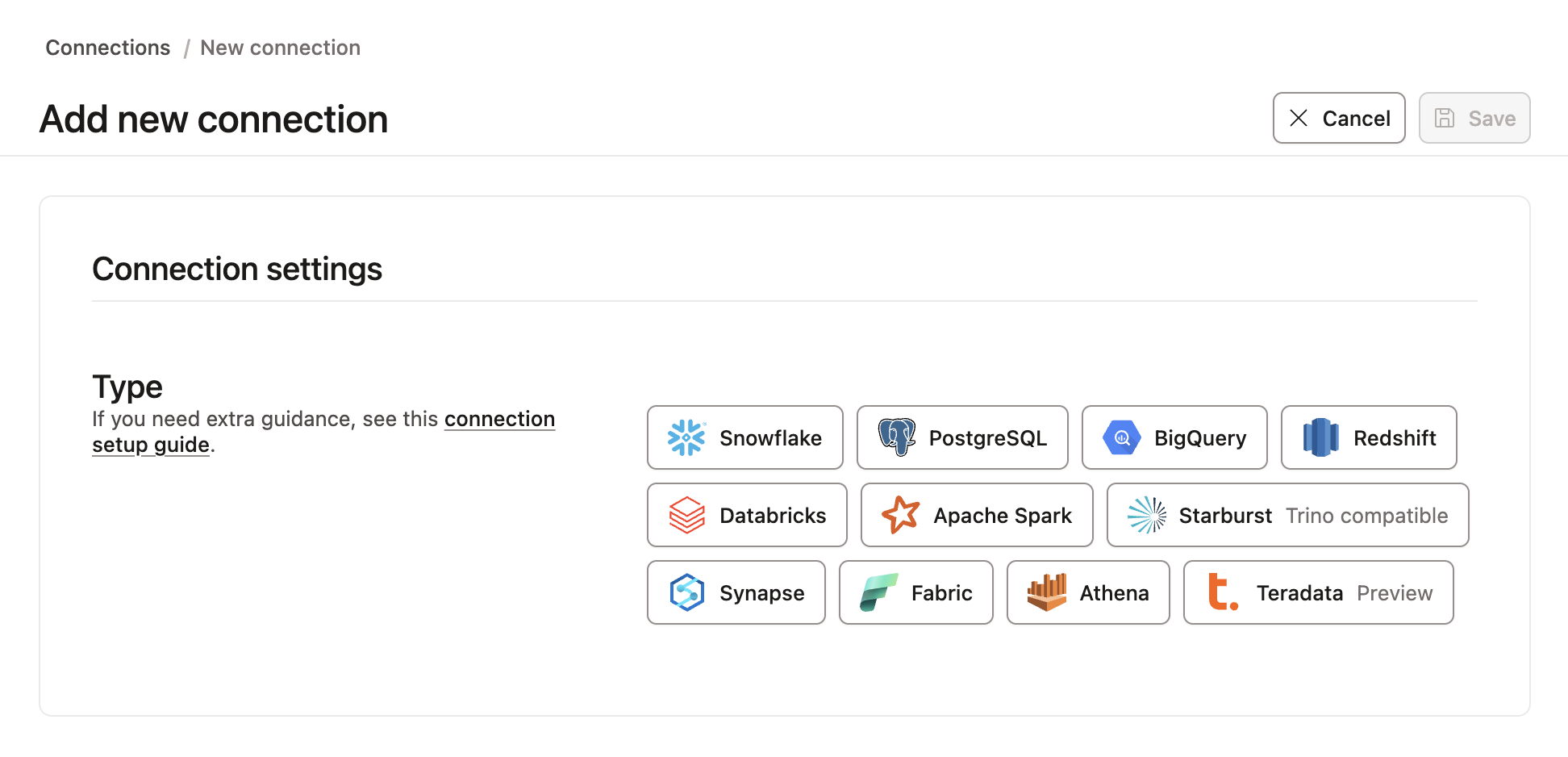This screenshot has height=757, width=1568.
Task: Cancel adding the new connection
Action: (1338, 119)
